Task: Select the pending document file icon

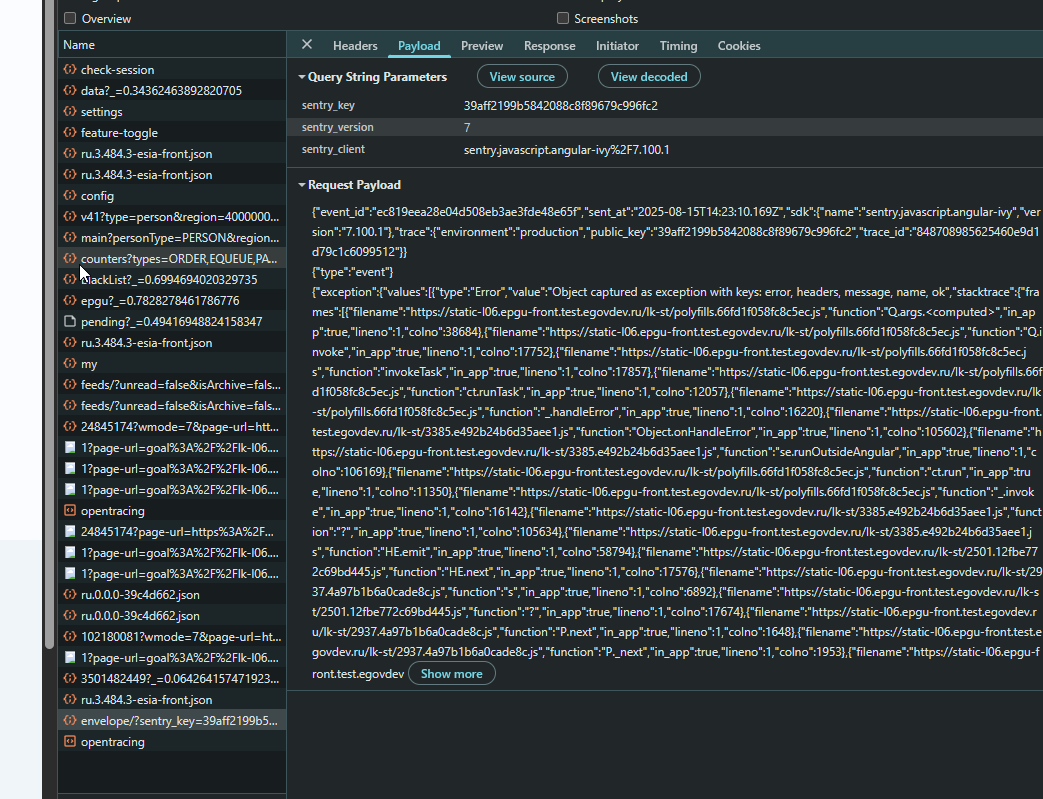Action: 70,321
